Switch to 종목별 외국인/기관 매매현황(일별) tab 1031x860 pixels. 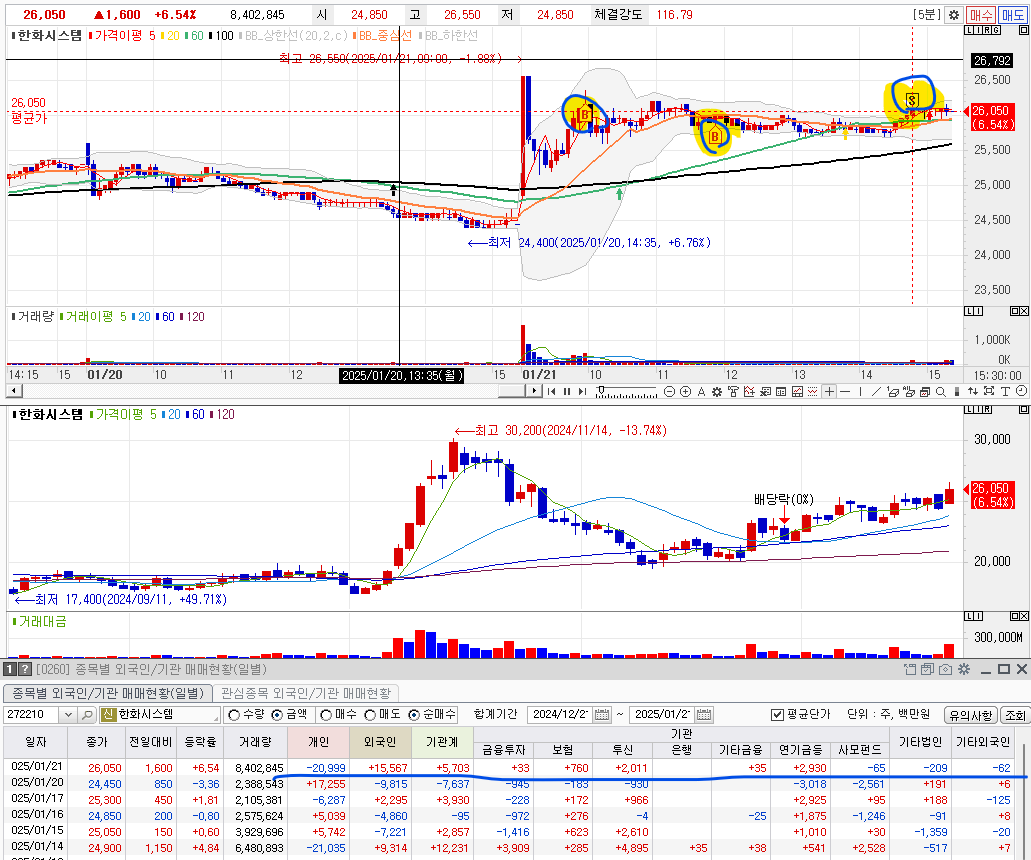tap(108, 693)
